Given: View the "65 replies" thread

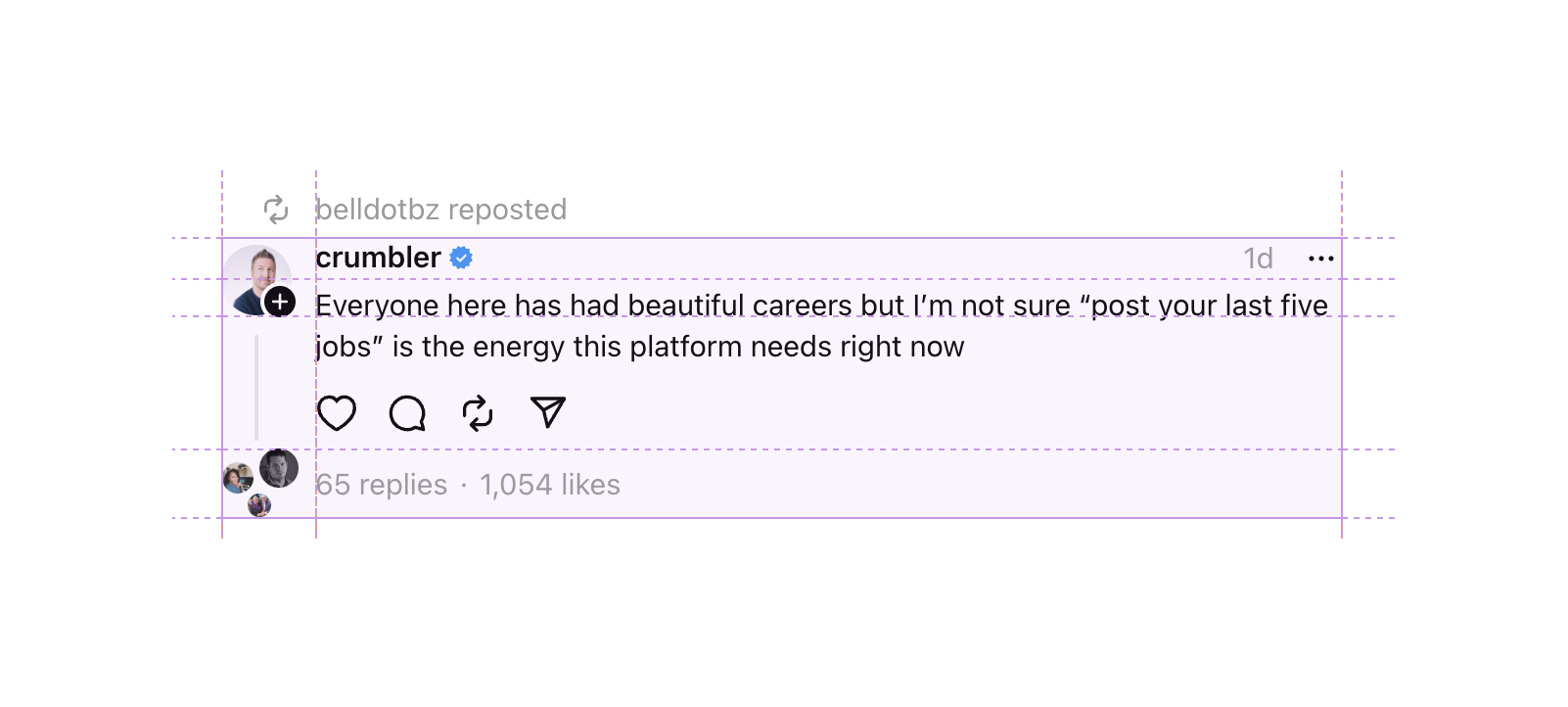Looking at the screenshot, I should coord(382,485).
